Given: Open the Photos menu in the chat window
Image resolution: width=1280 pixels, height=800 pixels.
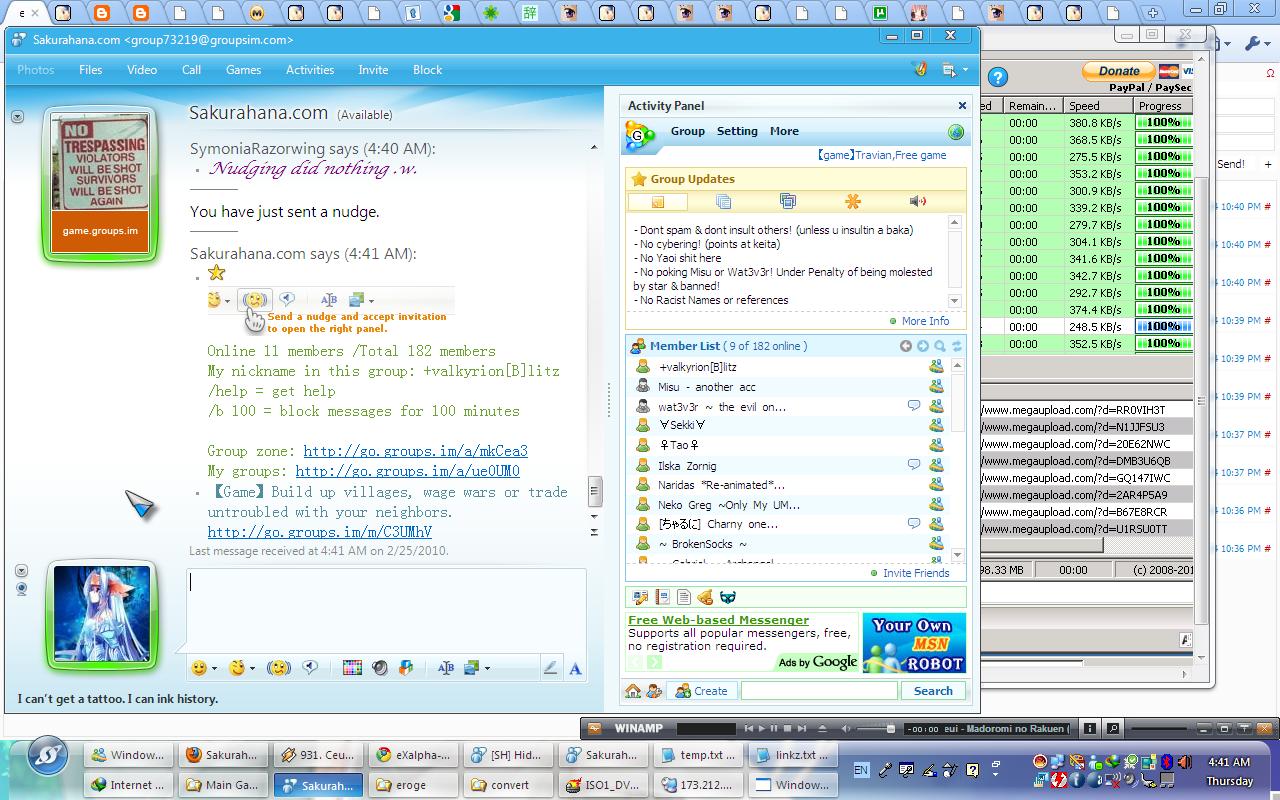Looking at the screenshot, I should 35,70.
